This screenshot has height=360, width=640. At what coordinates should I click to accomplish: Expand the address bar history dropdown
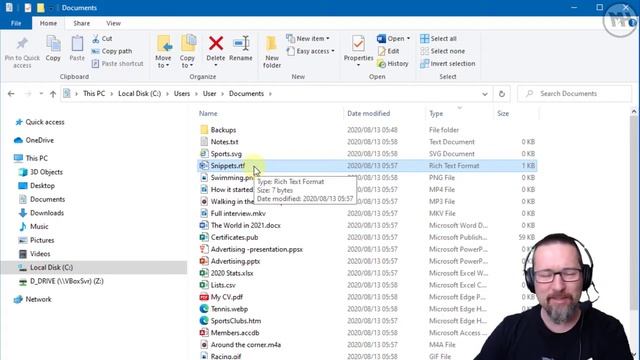(484, 94)
